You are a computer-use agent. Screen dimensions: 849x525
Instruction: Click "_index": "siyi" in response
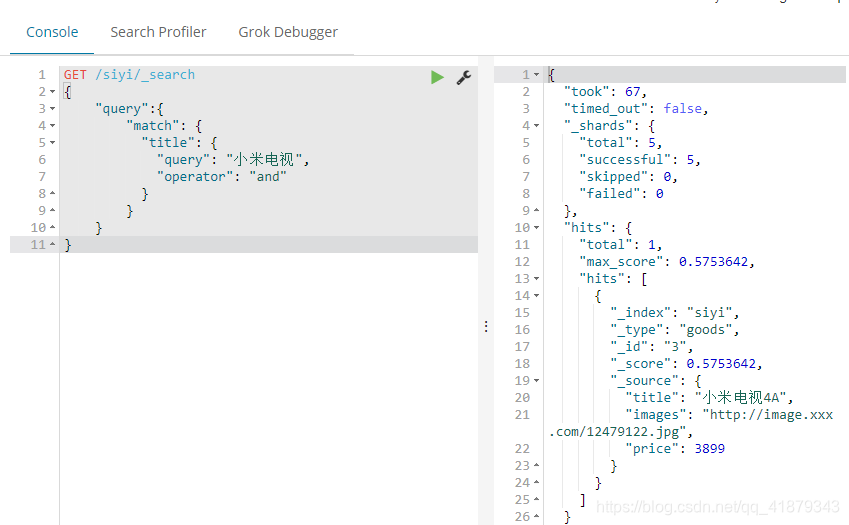click(x=675, y=313)
